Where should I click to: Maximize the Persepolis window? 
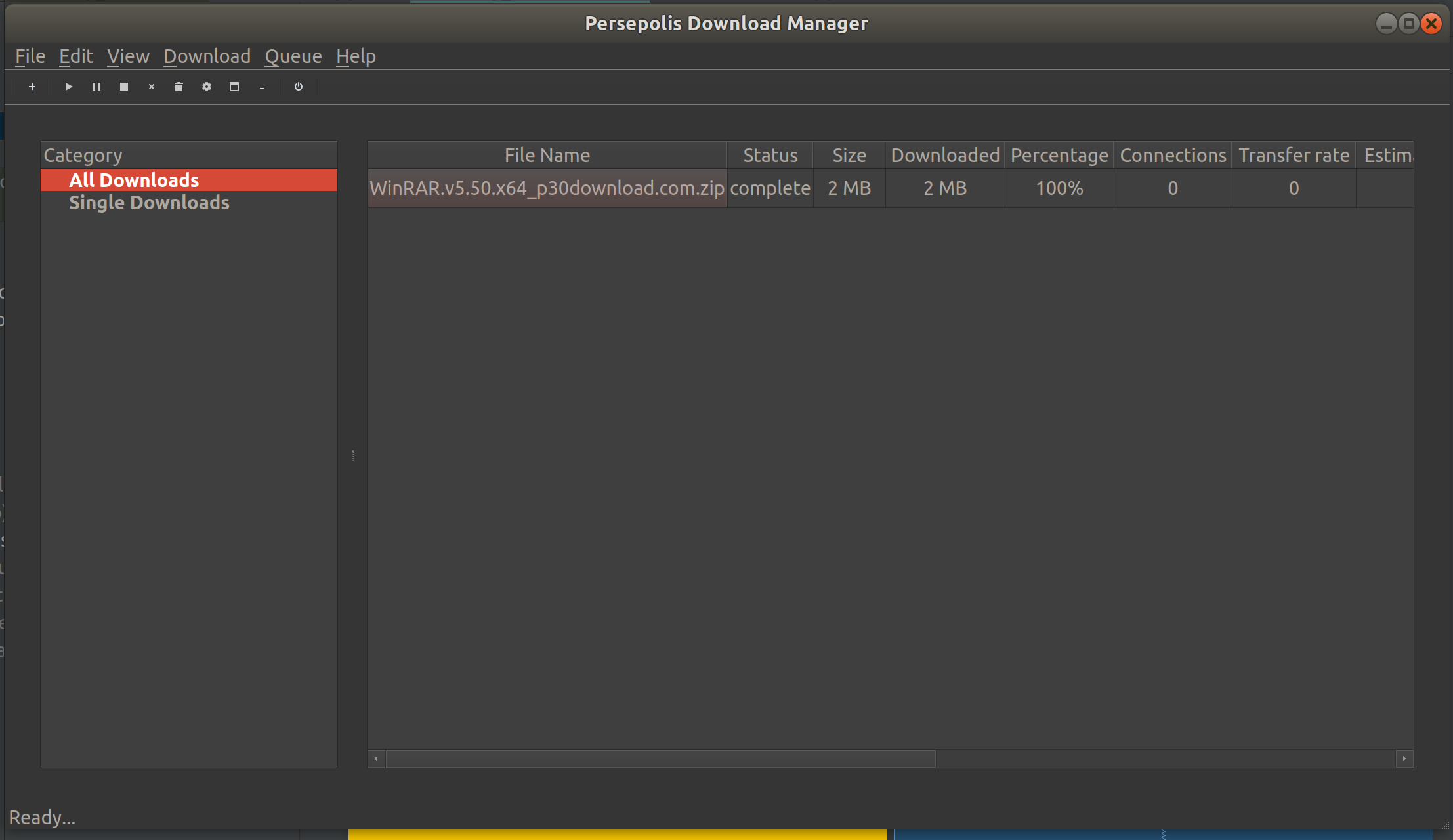pyautogui.click(x=1408, y=24)
